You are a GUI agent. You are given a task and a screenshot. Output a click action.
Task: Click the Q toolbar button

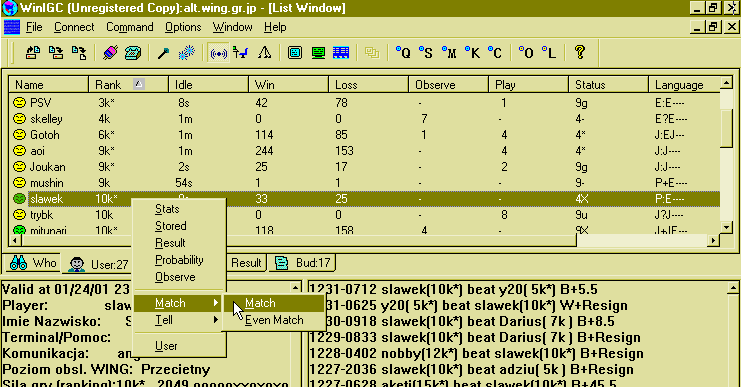pos(403,52)
